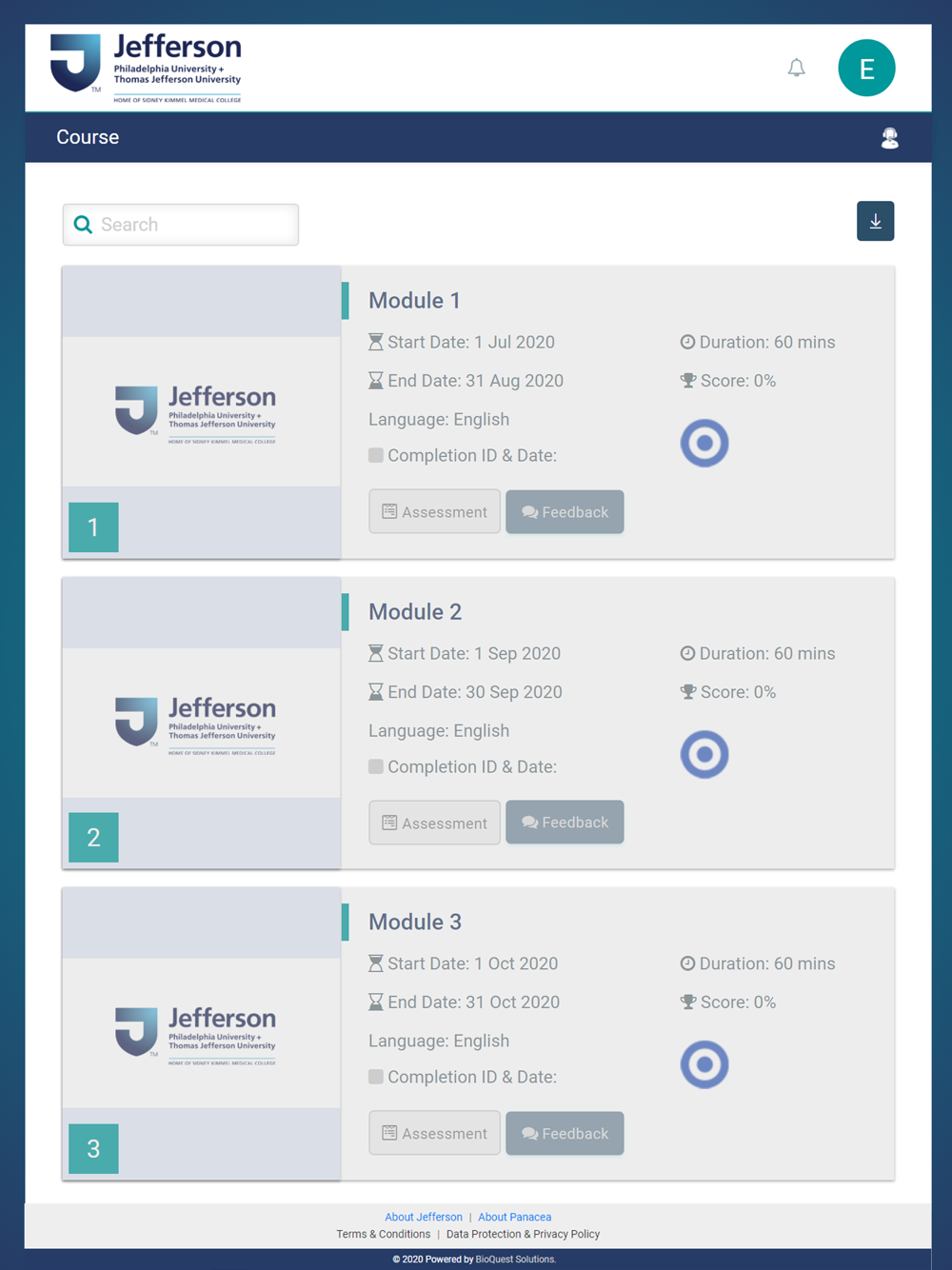Open Module 1 Feedback
The width and height of the screenshot is (952, 1270).
(x=565, y=512)
